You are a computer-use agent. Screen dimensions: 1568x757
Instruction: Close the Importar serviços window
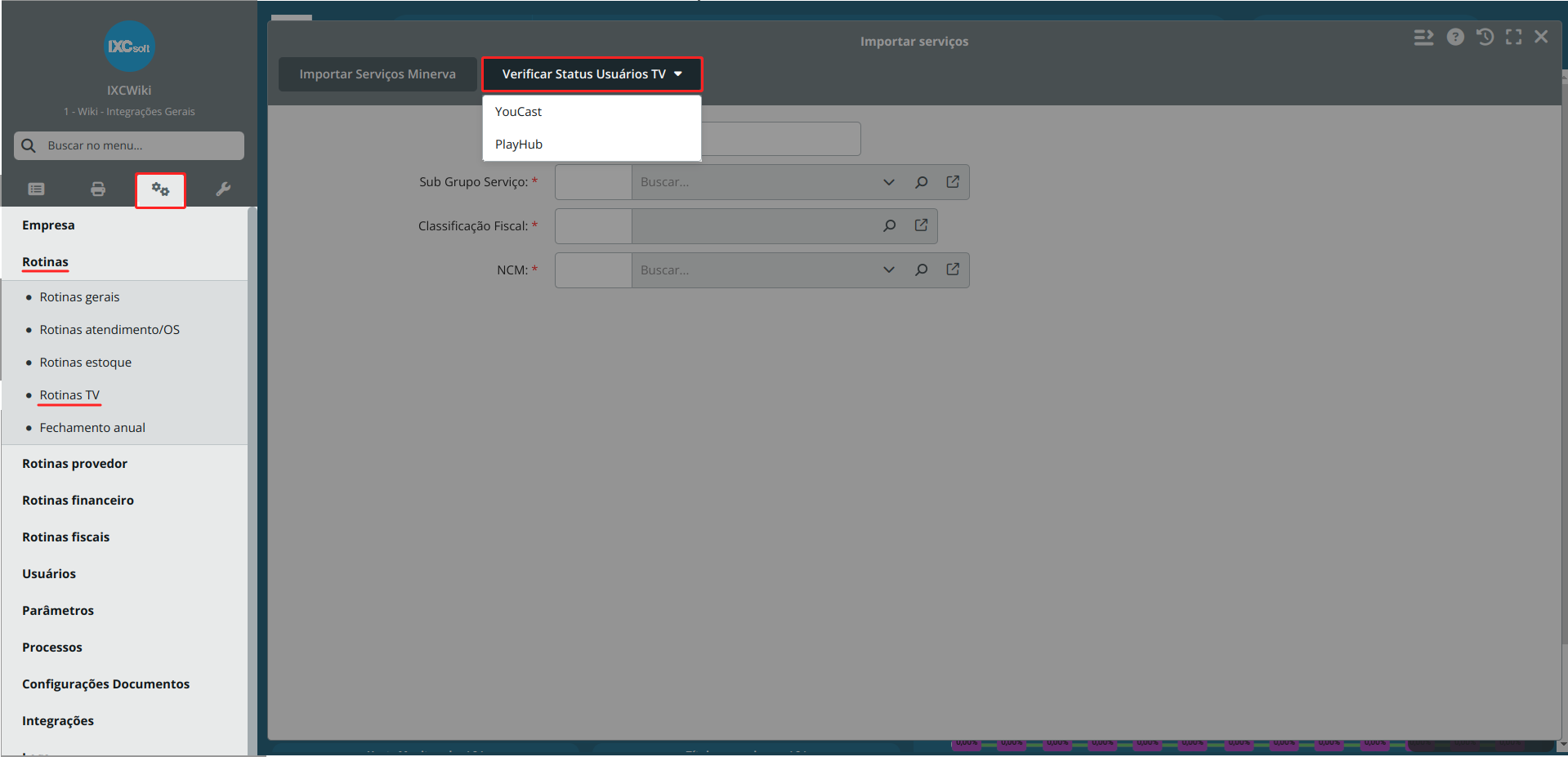click(x=1541, y=37)
